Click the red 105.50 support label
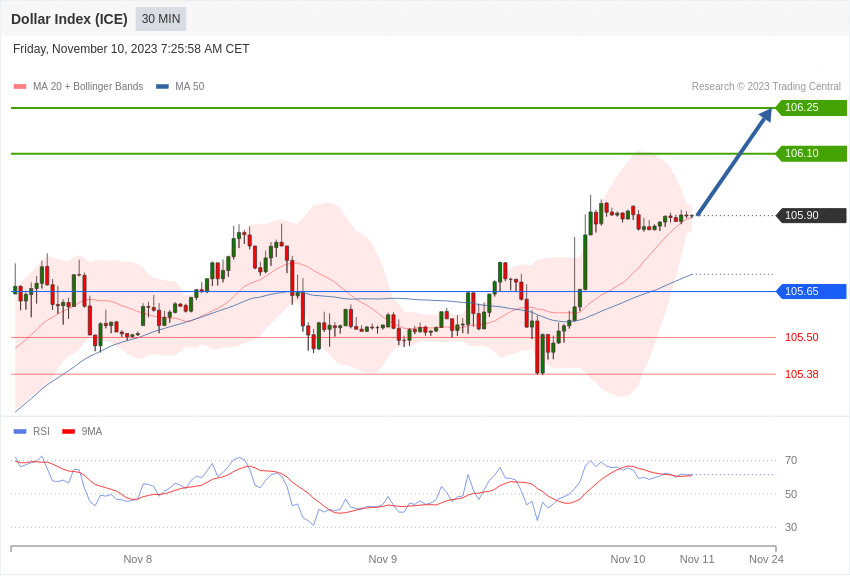 click(x=801, y=338)
